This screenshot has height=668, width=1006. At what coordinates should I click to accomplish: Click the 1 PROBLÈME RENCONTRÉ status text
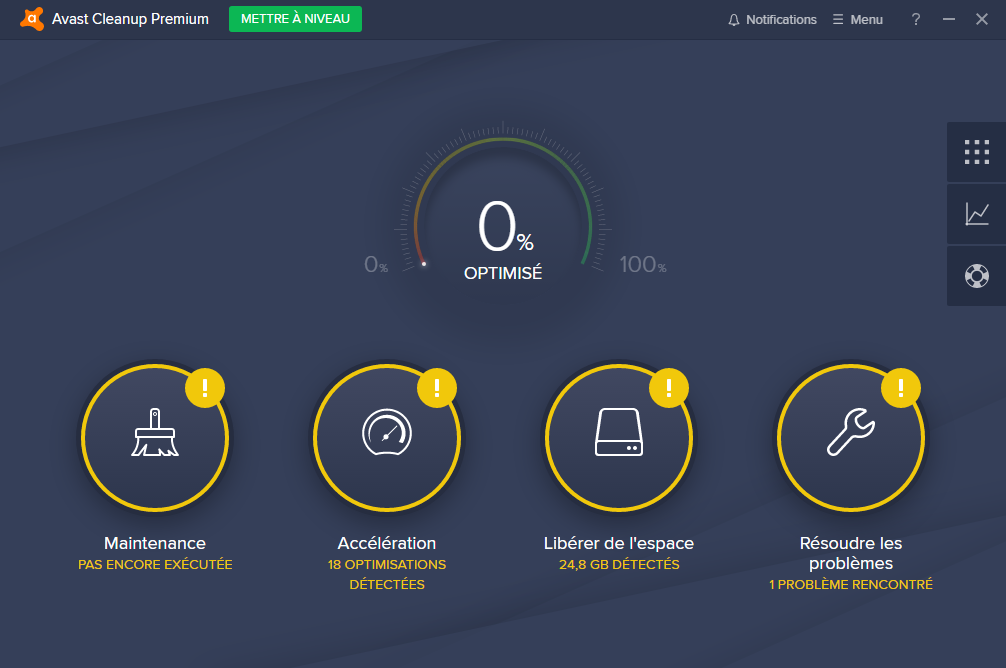coord(850,585)
